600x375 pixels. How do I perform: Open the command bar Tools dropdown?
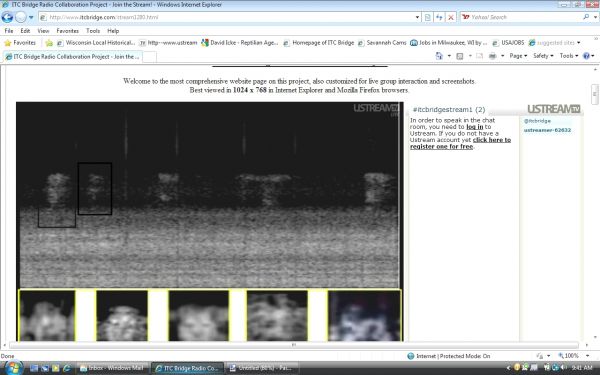click(x=569, y=56)
